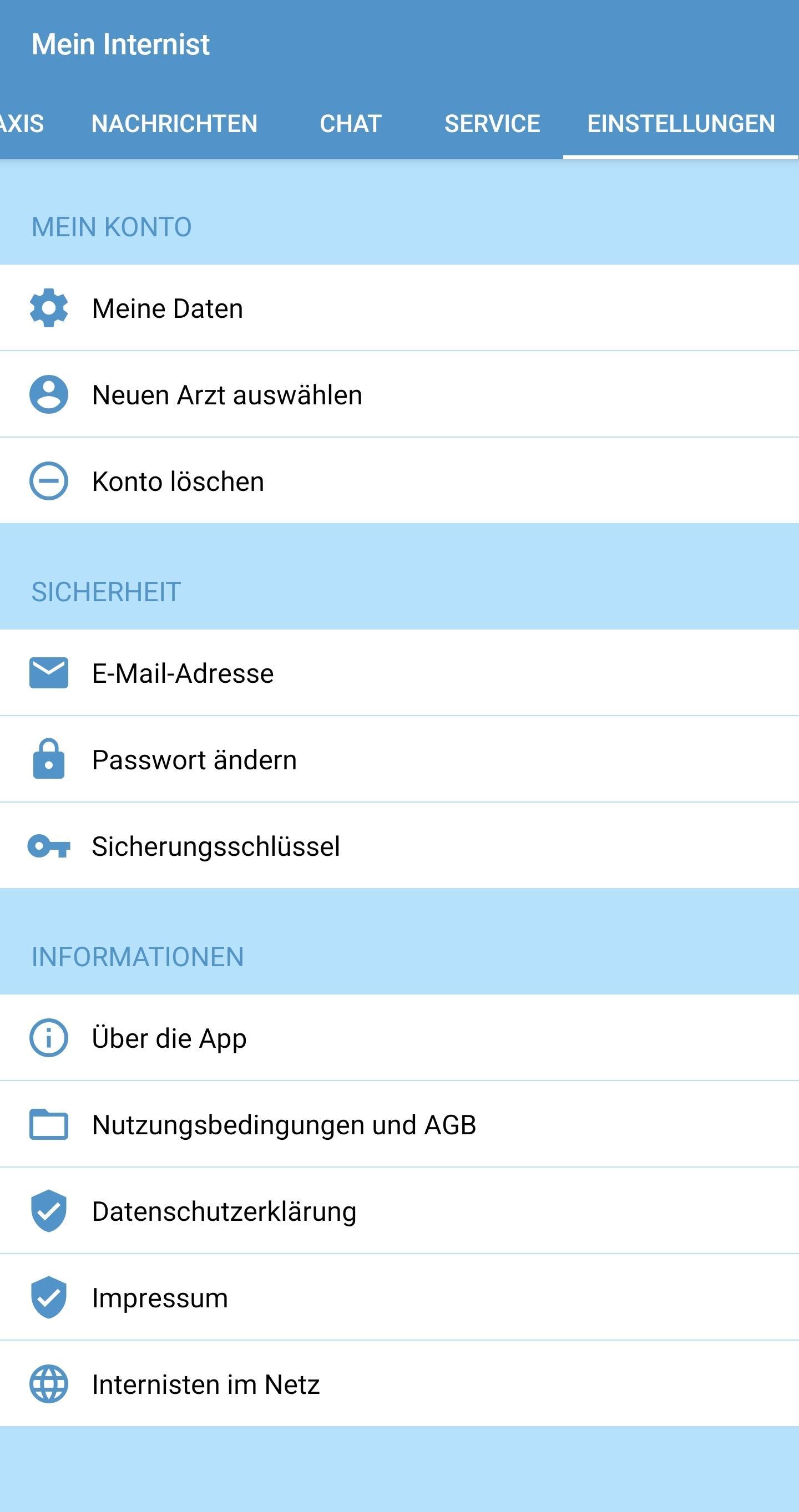Switch to the SERVICE tab
Viewport: 799px width, 1512px height.
492,123
